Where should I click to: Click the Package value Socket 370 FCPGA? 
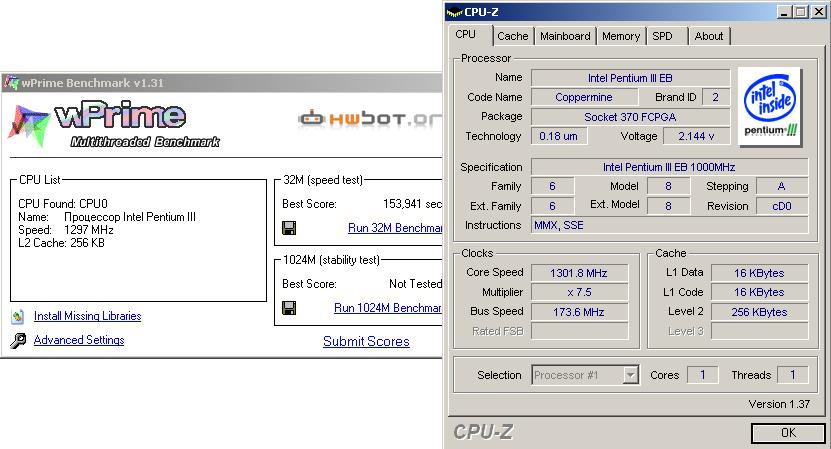[630, 117]
